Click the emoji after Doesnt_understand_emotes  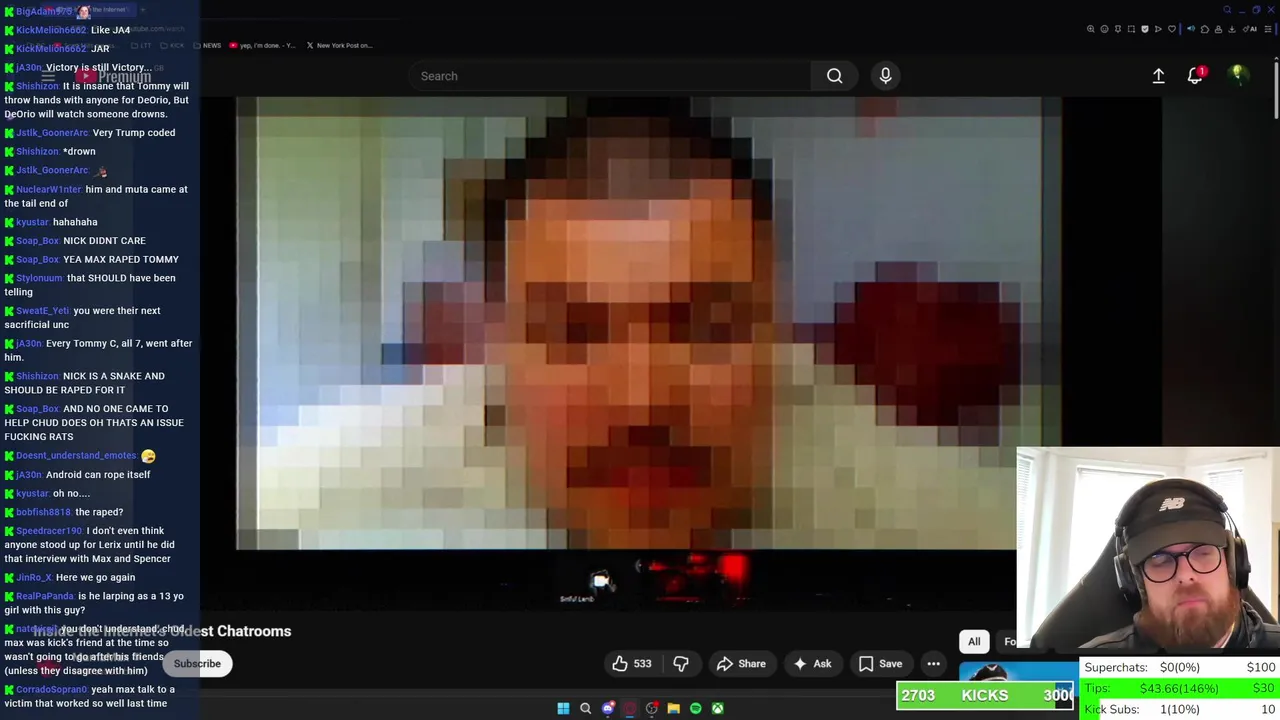pos(148,456)
